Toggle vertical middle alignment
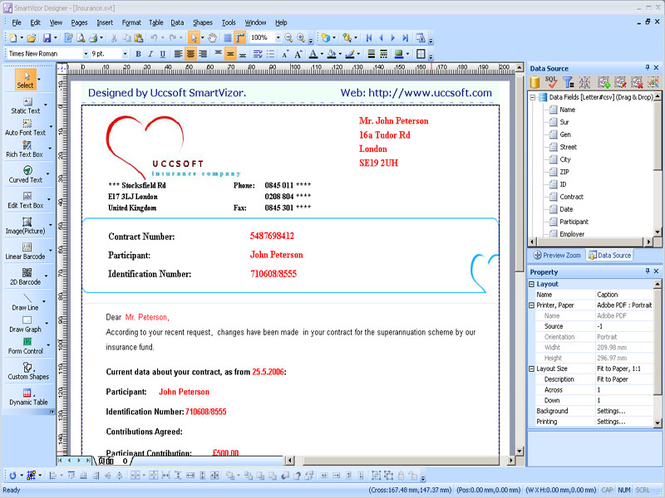Image resolution: width=665 pixels, height=498 pixels. tap(230, 54)
